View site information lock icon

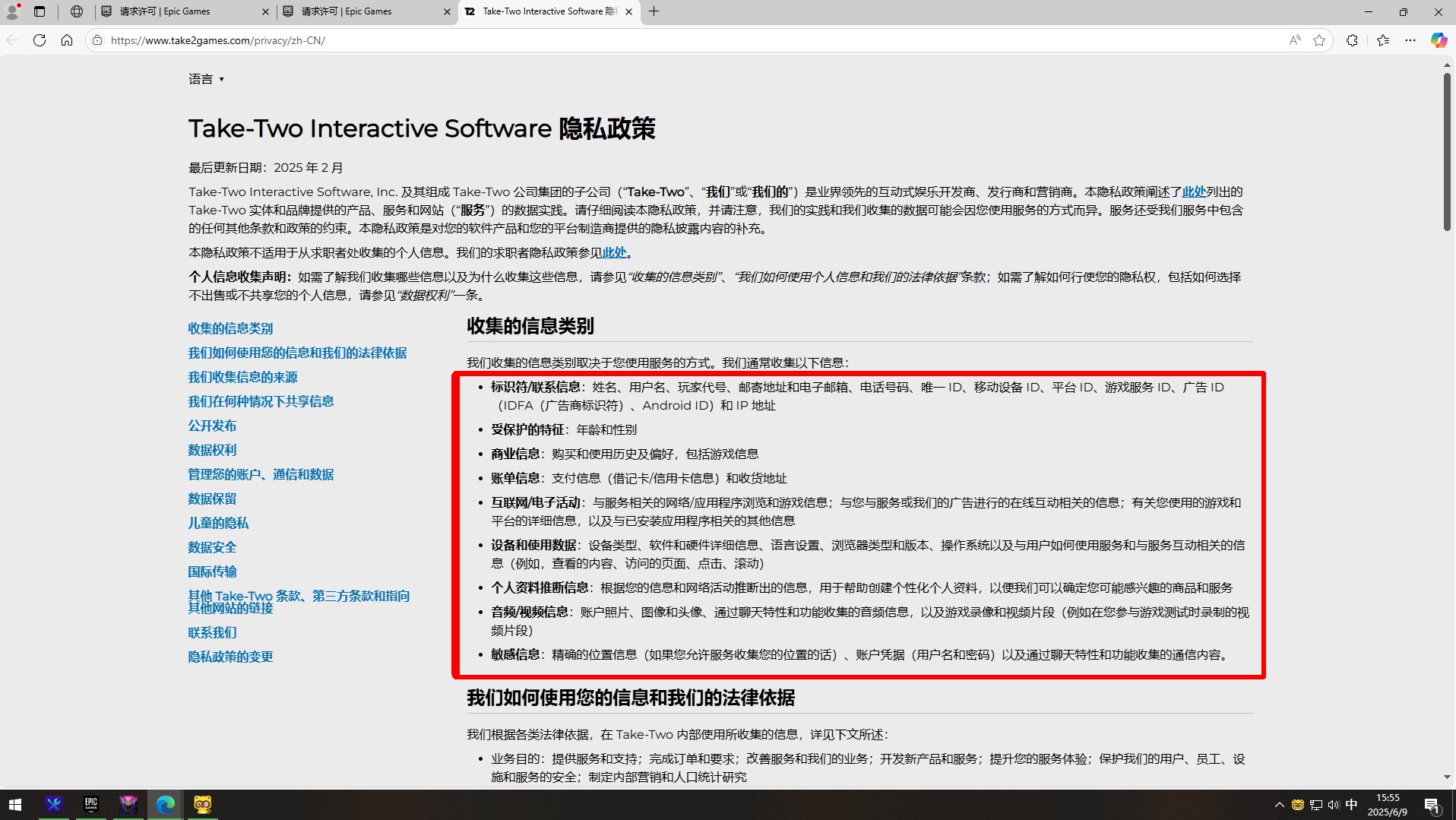97,40
